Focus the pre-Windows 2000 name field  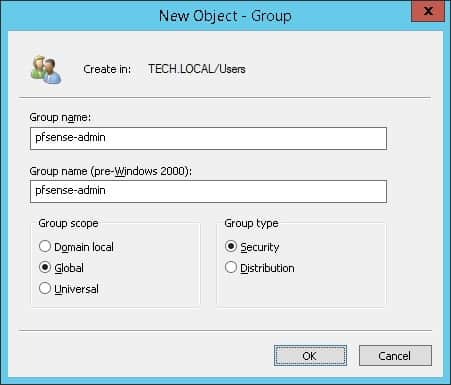(208, 191)
